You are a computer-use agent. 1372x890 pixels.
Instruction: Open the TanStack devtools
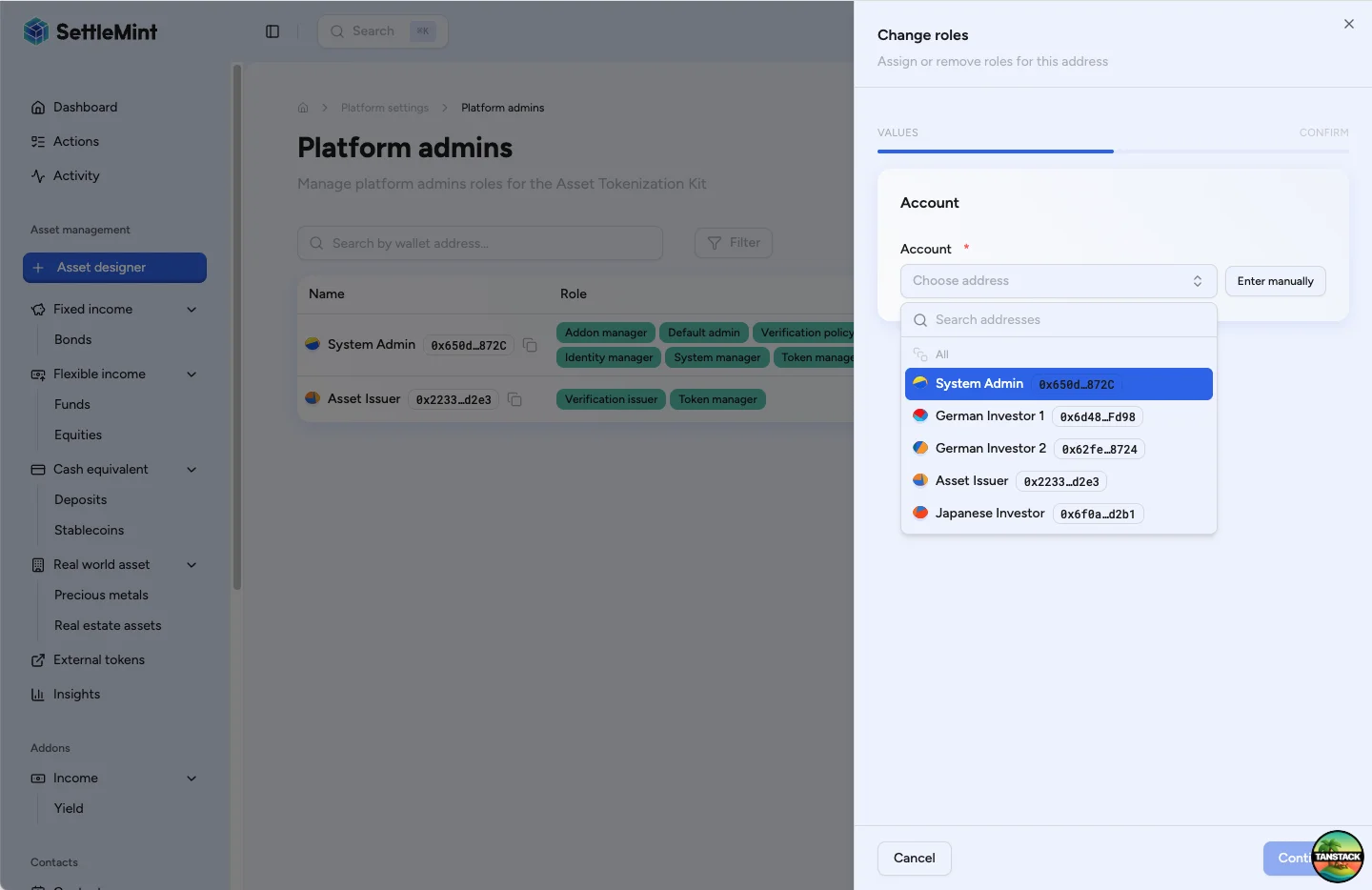(1337, 857)
